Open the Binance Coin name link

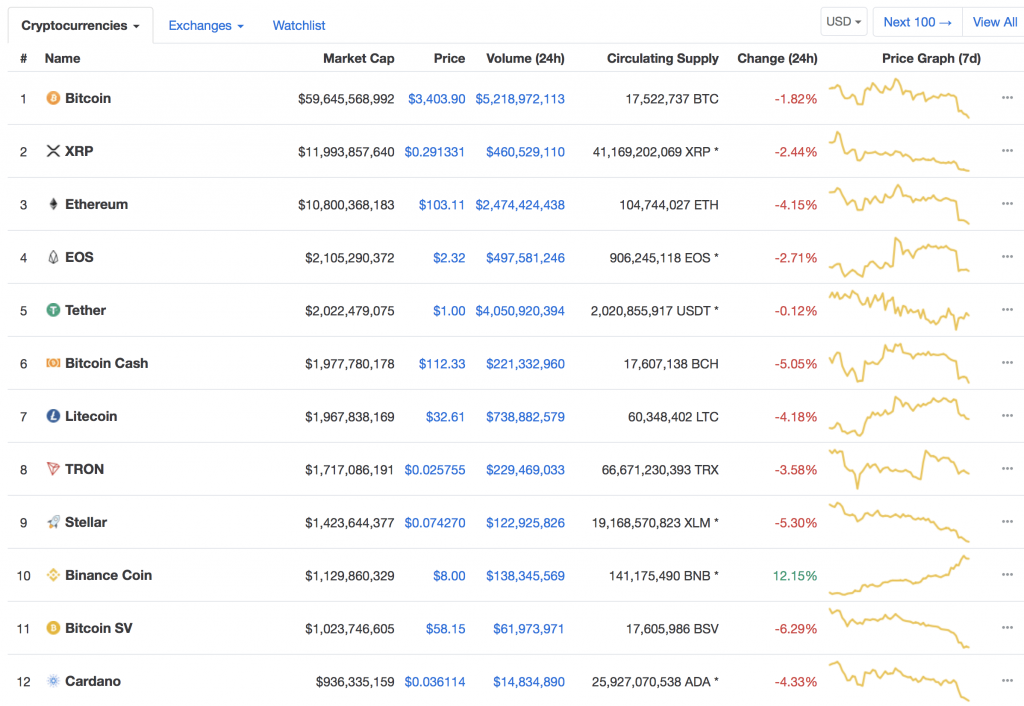coord(108,575)
